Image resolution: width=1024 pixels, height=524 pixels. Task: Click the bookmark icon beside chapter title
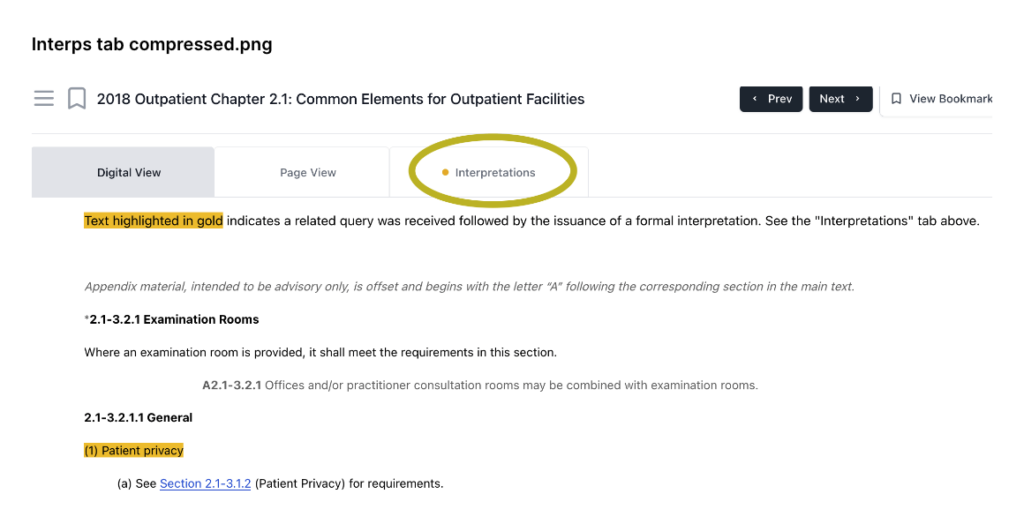77,99
